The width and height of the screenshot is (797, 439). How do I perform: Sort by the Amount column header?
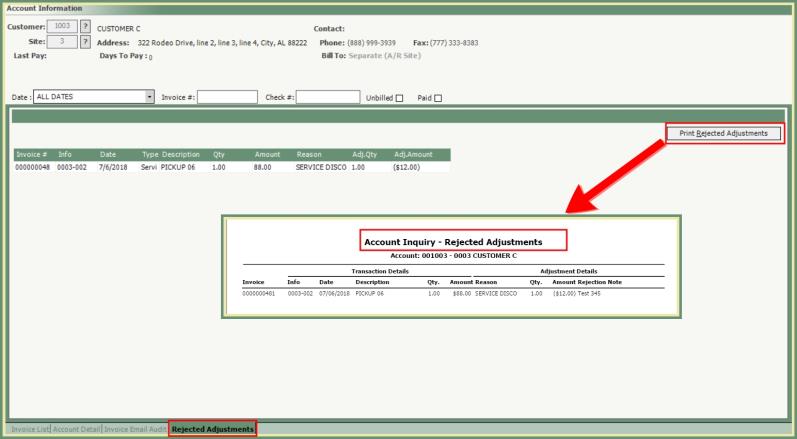click(267, 154)
